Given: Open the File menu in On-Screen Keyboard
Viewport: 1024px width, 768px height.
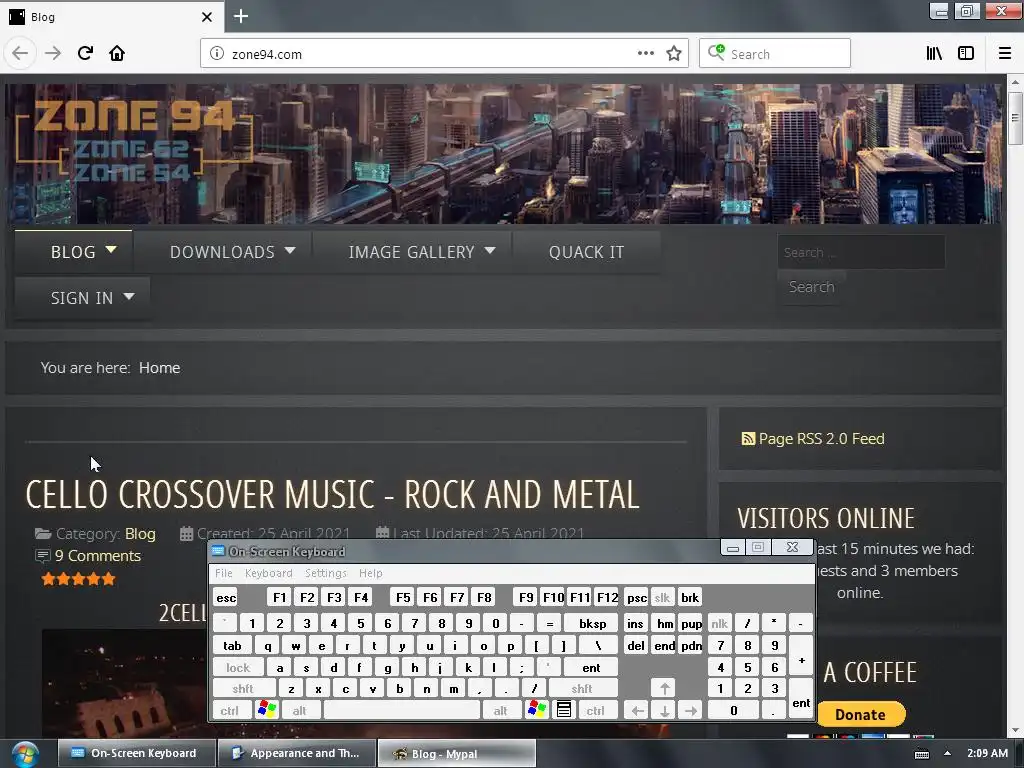Looking at the screenshot, I should tap(223, 573).
